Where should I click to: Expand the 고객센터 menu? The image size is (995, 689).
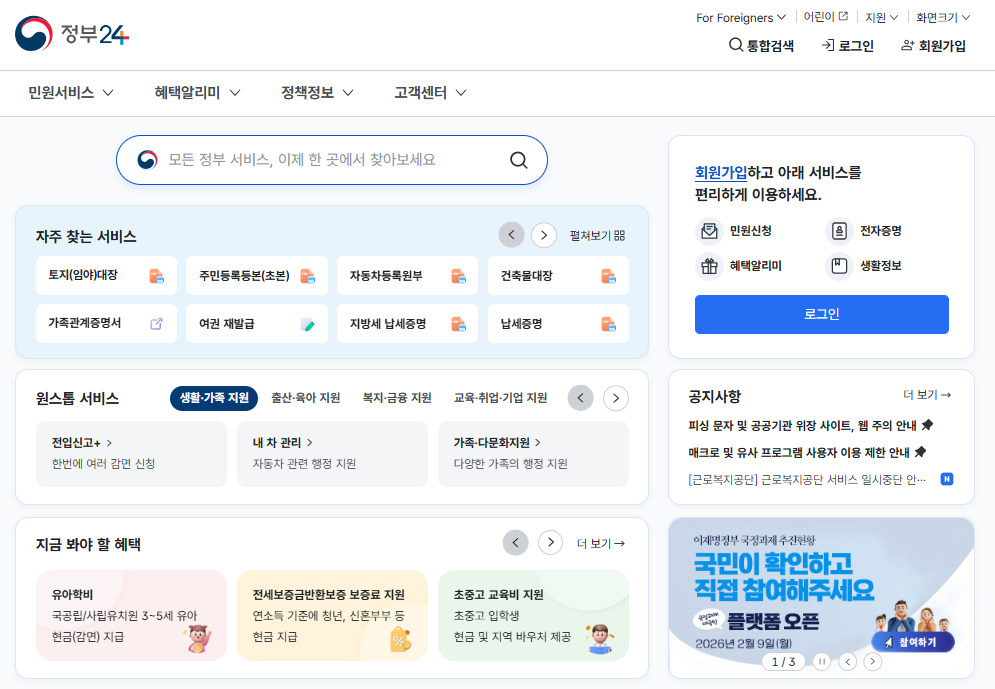point(430,93)
